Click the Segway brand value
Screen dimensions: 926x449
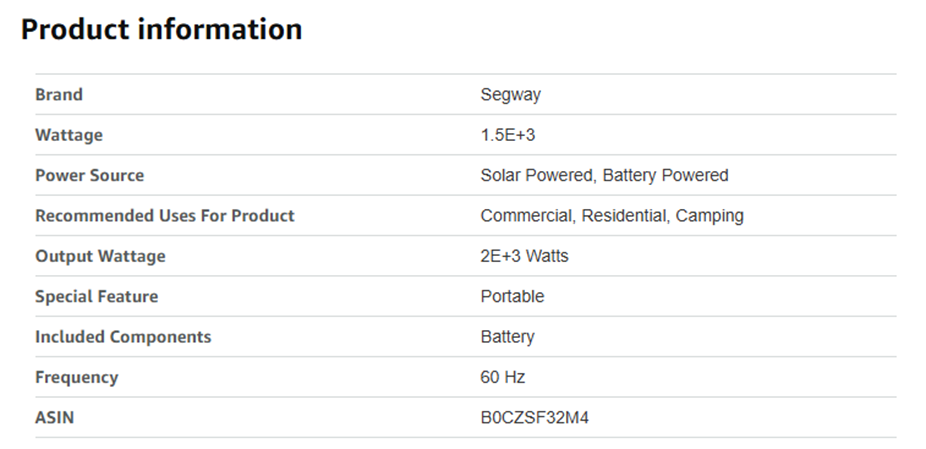click(510, 95)
